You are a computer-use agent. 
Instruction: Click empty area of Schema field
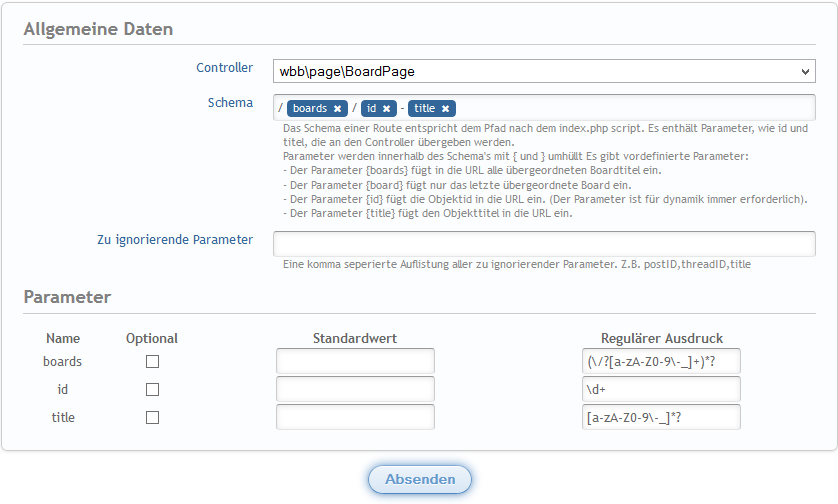point(640,108)
